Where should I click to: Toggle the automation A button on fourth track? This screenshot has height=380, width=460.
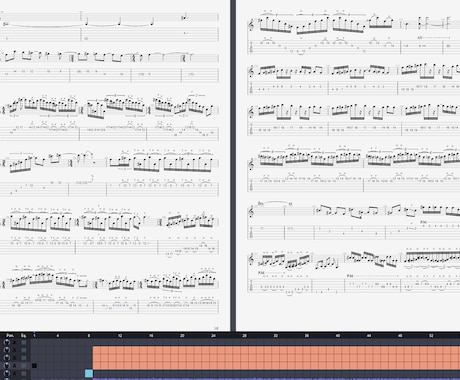click(x=14, y=366)
